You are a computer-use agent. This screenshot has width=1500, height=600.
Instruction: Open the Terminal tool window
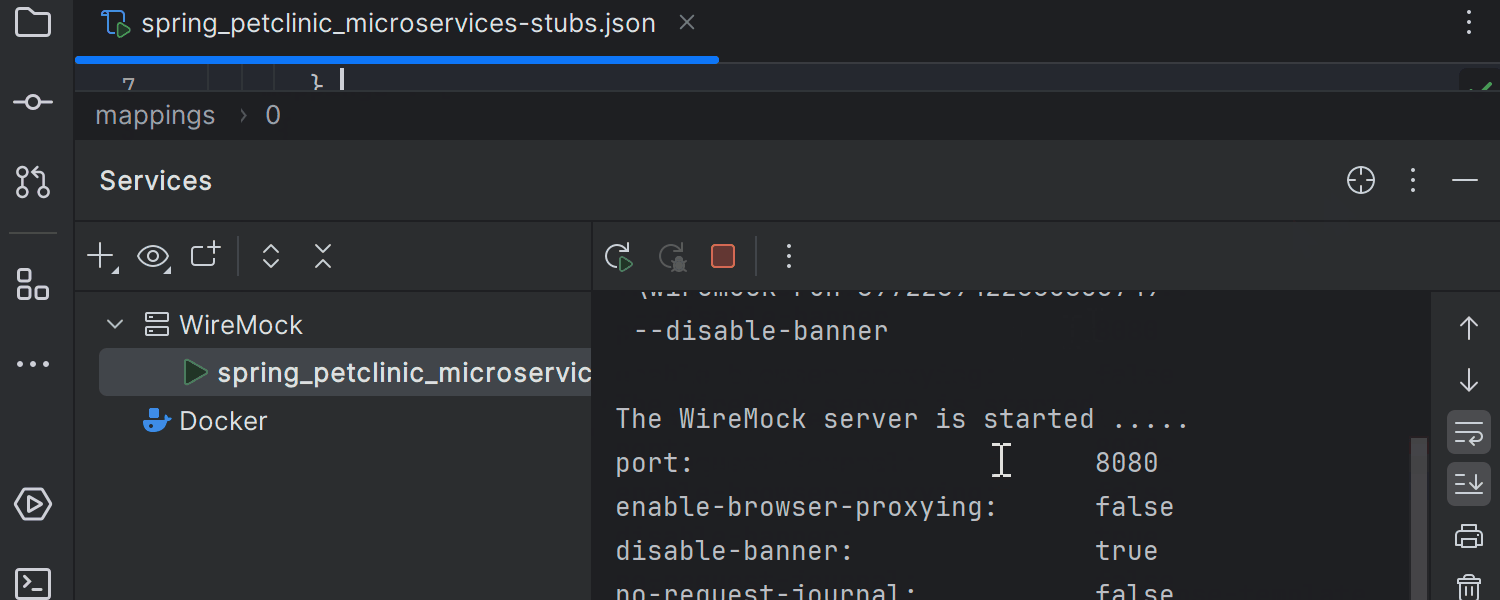[x=33, y=582]
